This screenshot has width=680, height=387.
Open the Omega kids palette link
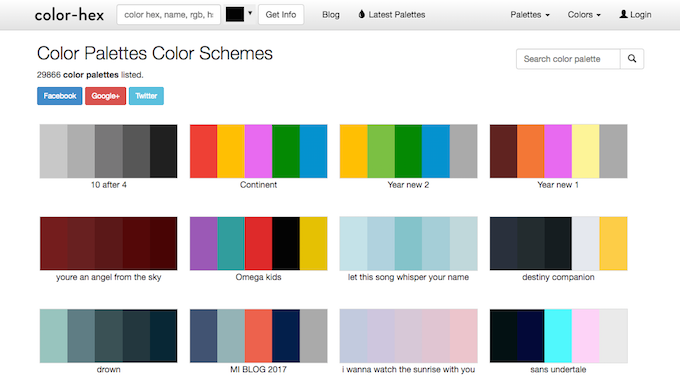pos(258,277)
